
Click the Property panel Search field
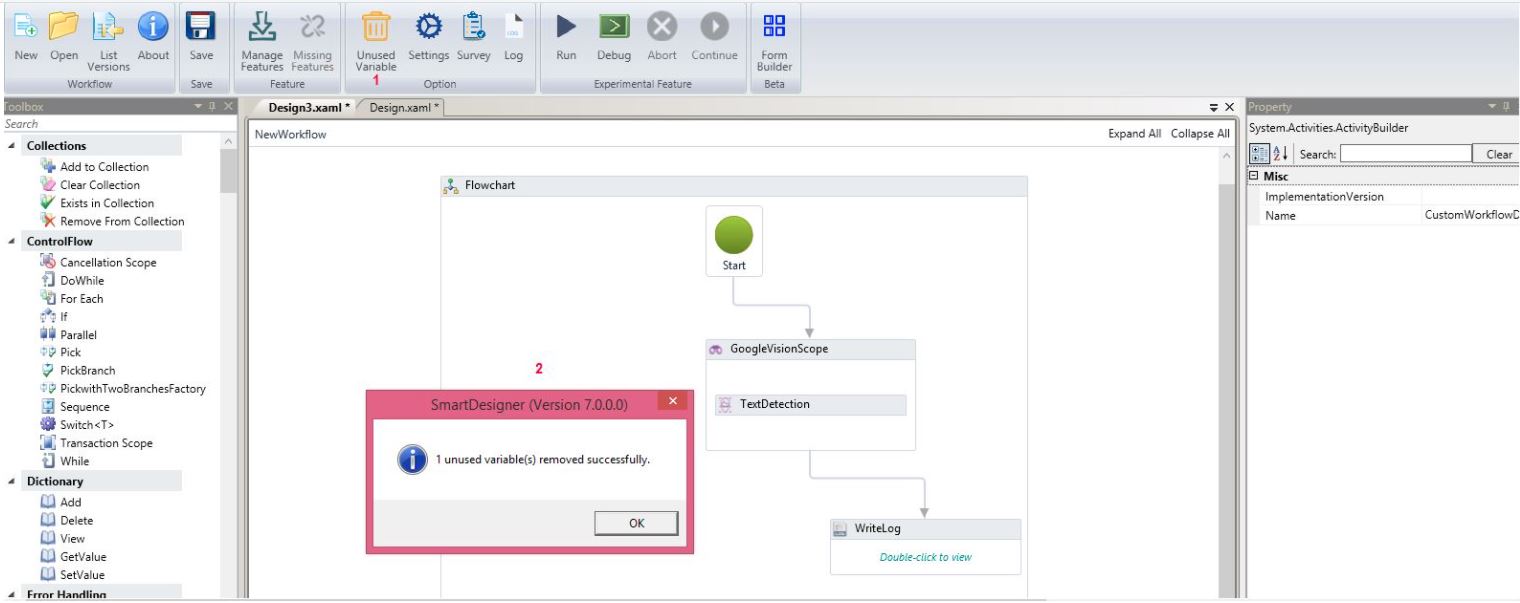click(x=1404, y=155)
